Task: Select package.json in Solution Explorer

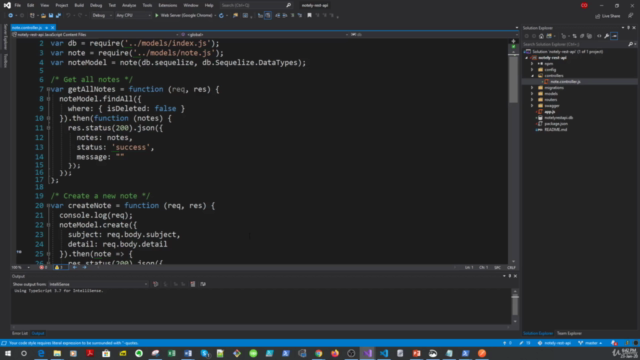Action: click(x=556, y=124)
